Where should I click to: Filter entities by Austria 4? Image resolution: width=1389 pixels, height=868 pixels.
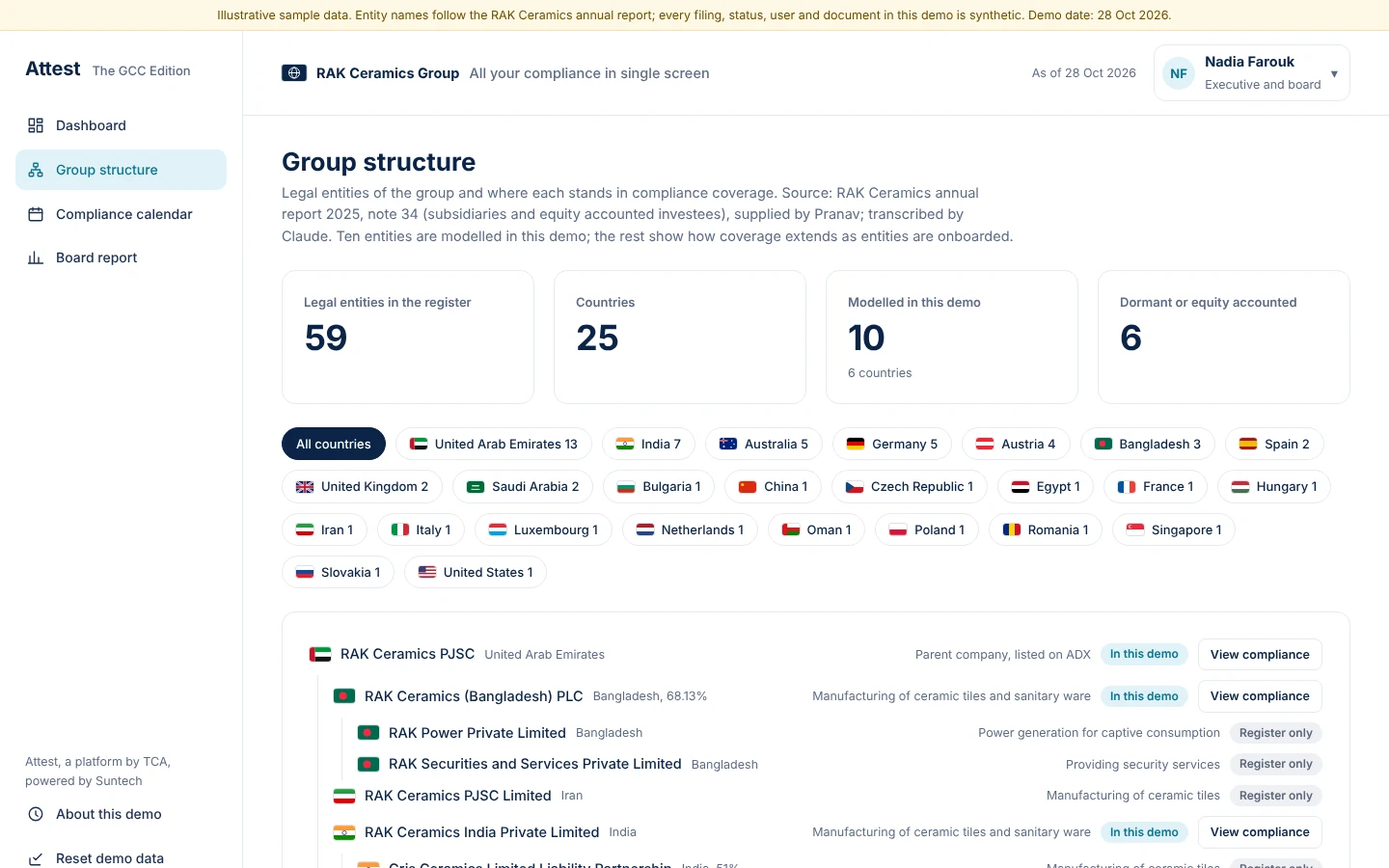click(1016, 444)
